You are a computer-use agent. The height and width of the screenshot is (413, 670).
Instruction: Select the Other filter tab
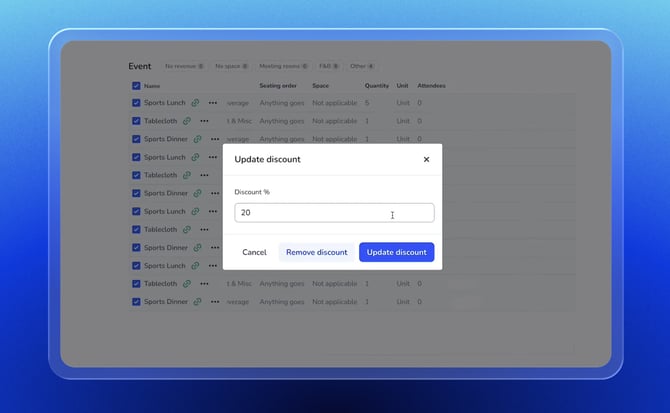[x=362, y=66]
